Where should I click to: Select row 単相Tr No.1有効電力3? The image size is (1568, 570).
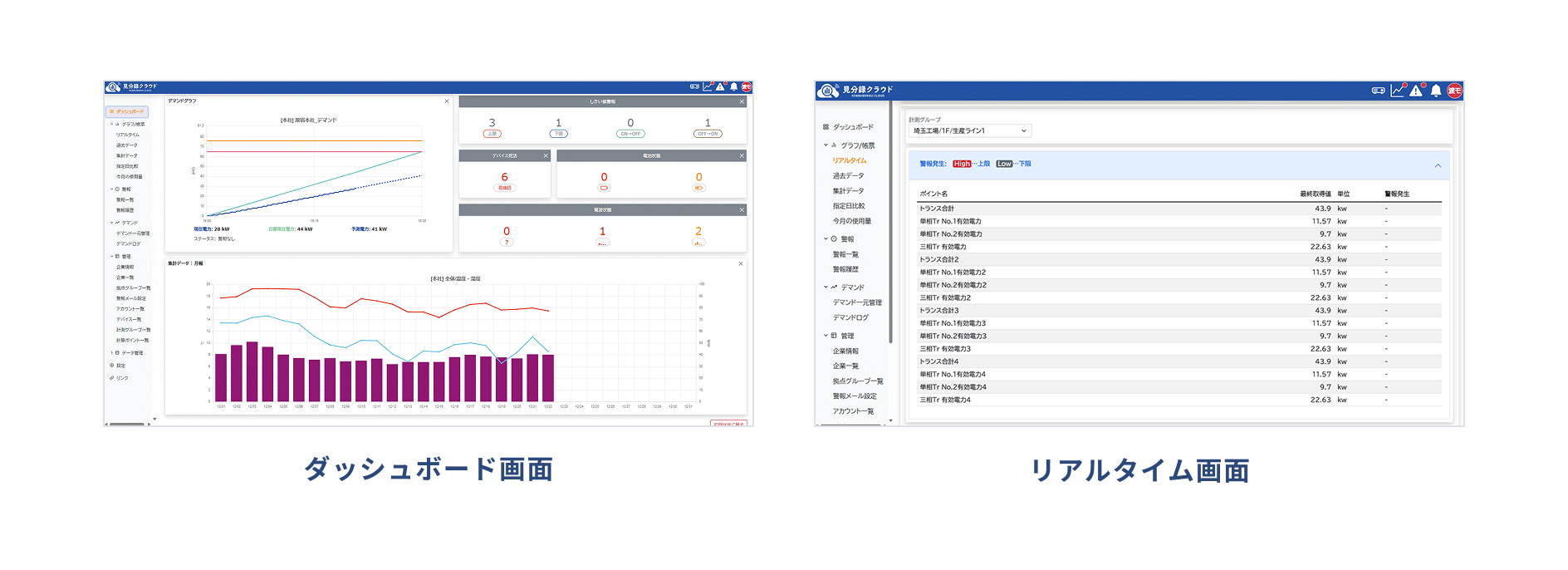pyautogui.click(x=1179, y=323)
